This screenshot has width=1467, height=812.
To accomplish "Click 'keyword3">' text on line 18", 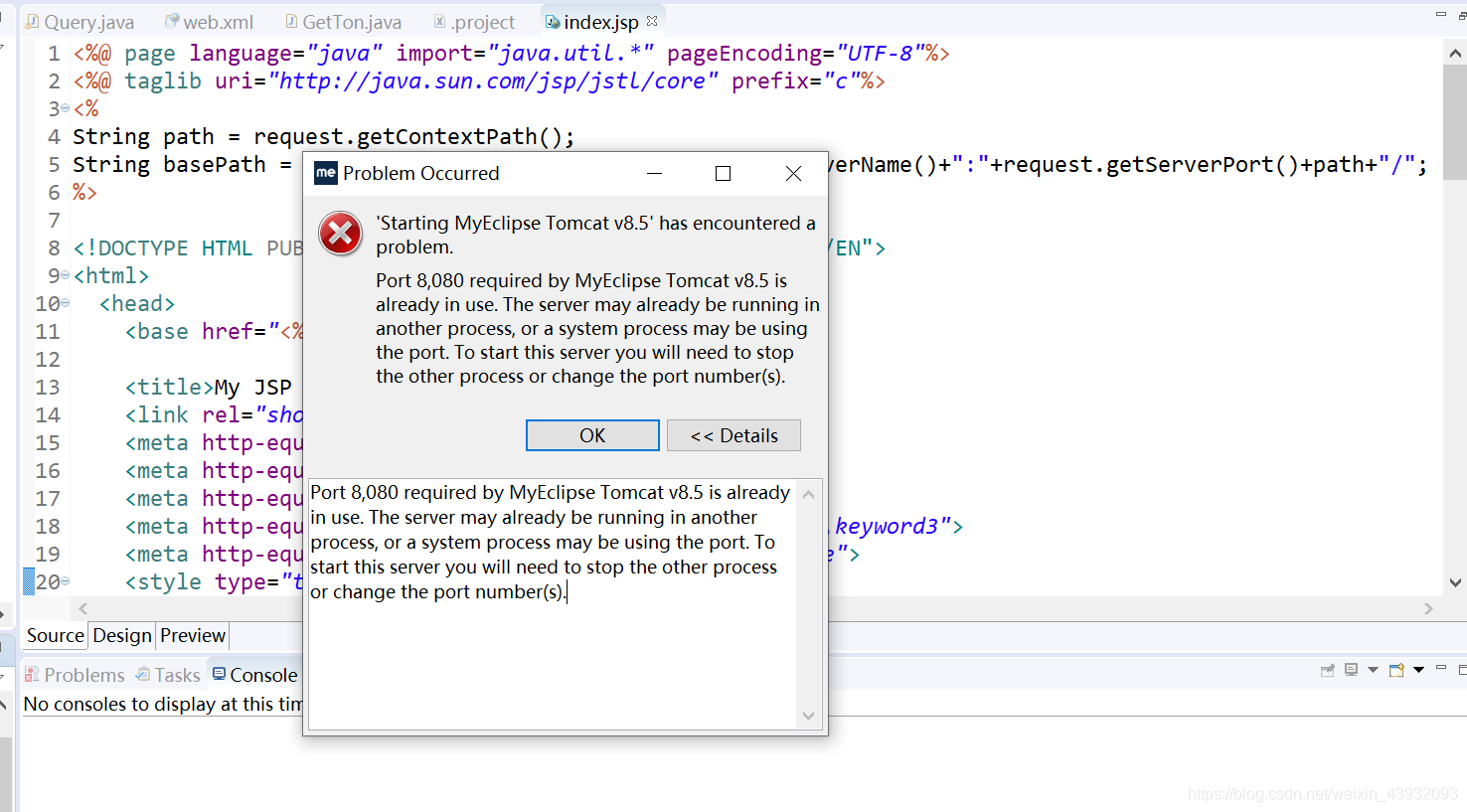I will pos(898,526).
